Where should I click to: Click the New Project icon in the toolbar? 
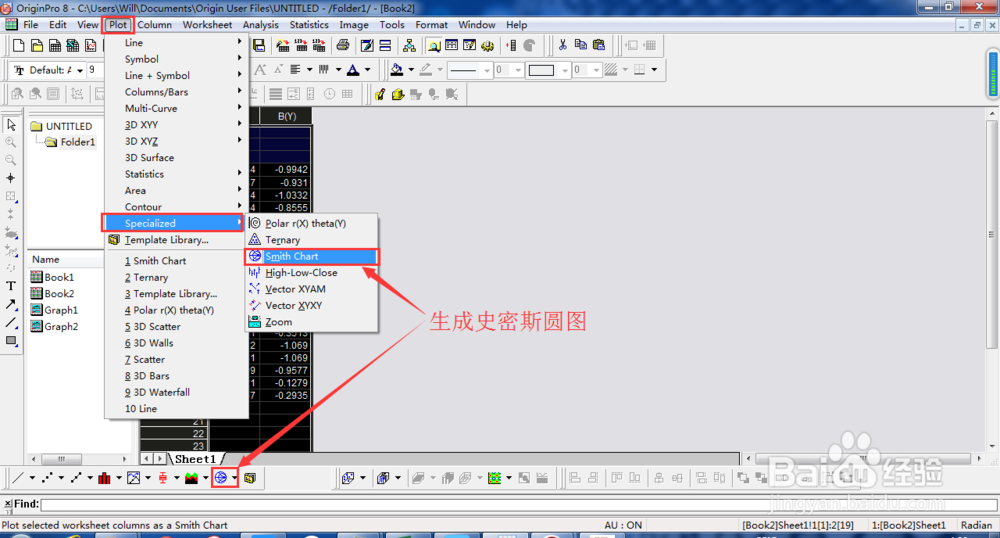[18, 45]
